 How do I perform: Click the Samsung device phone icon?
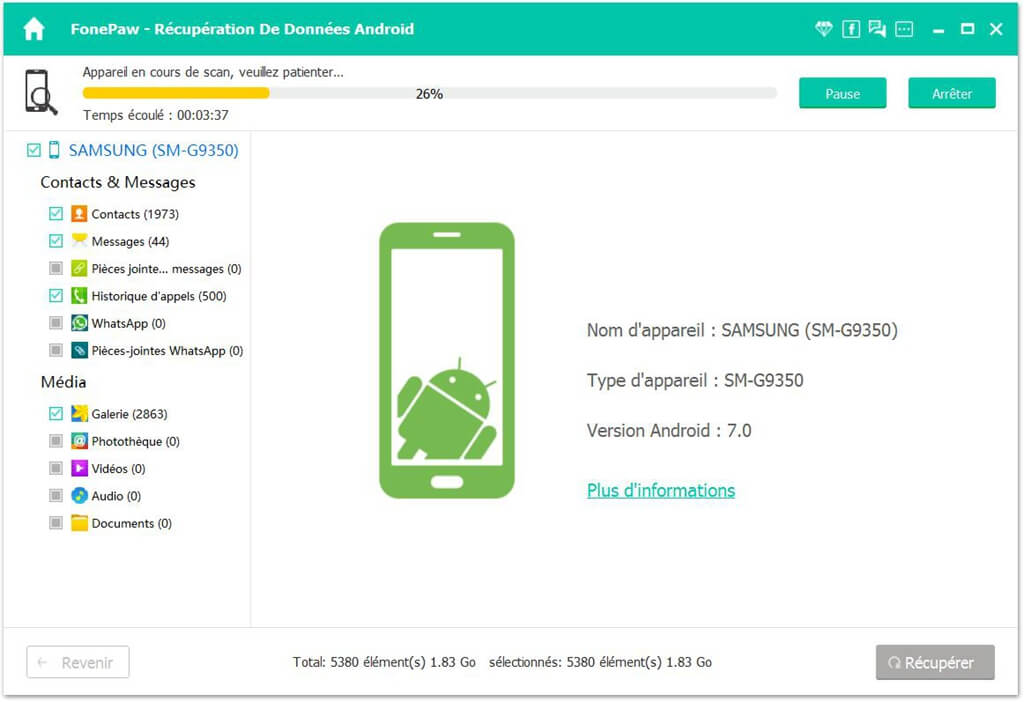point(54,150)
